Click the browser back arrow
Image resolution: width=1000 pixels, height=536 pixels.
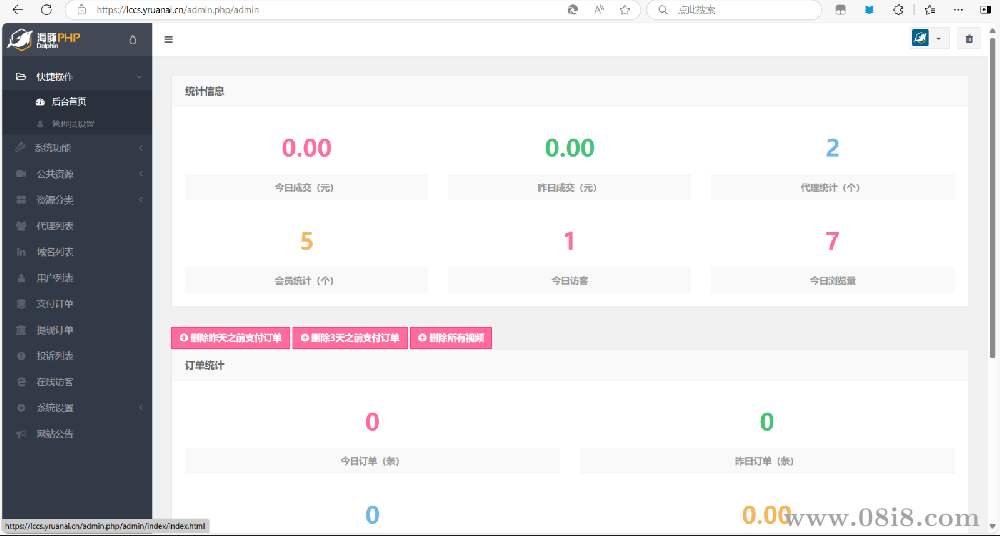[17, 9]
